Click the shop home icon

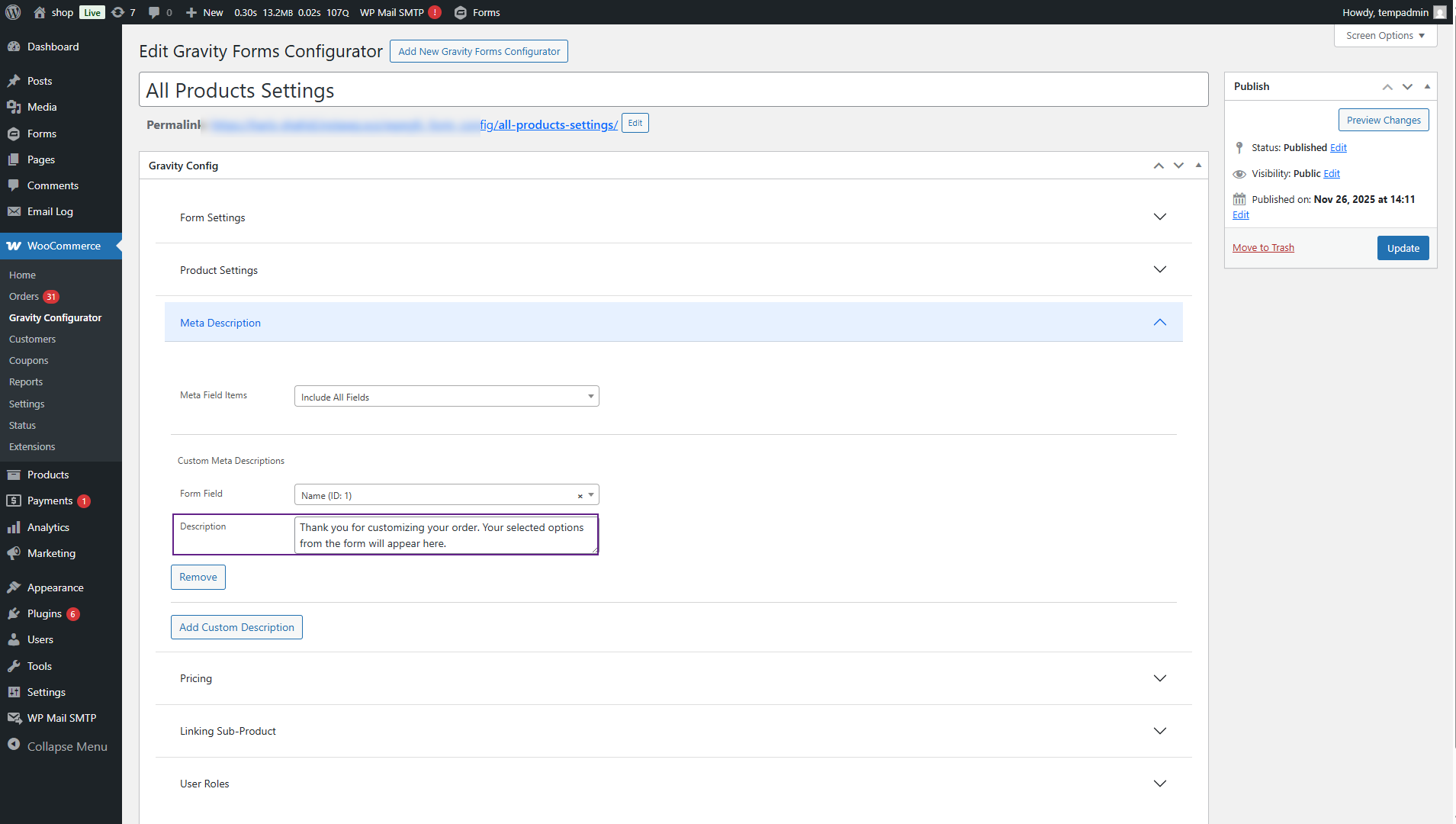(x=40, y=12)
